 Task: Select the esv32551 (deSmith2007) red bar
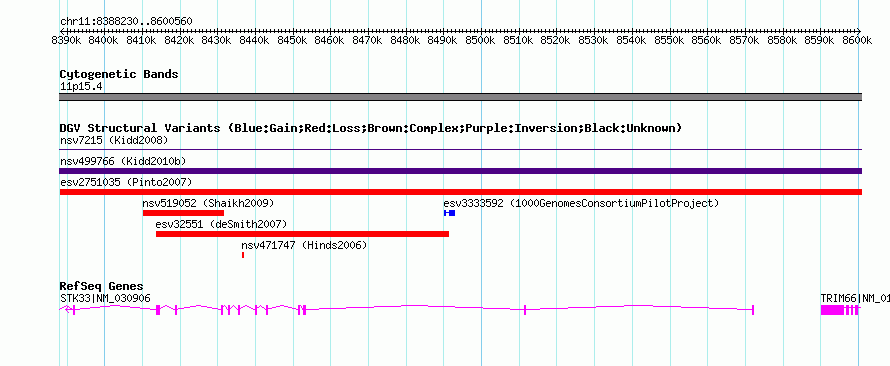pos(303,234)
